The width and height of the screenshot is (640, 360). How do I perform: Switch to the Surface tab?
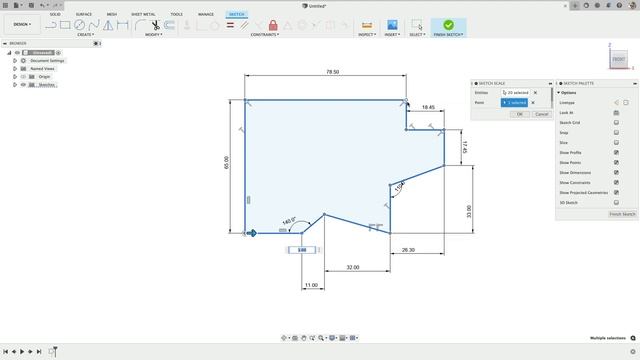tap(84, 14)
